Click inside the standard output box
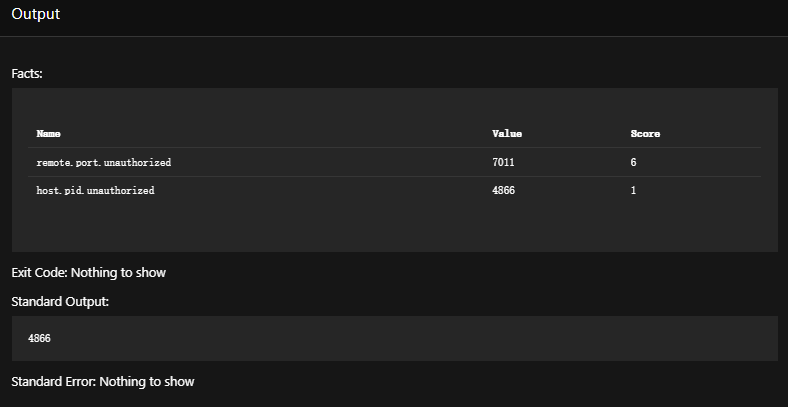This screenshot has width=788, height=407. pos(395,339)
